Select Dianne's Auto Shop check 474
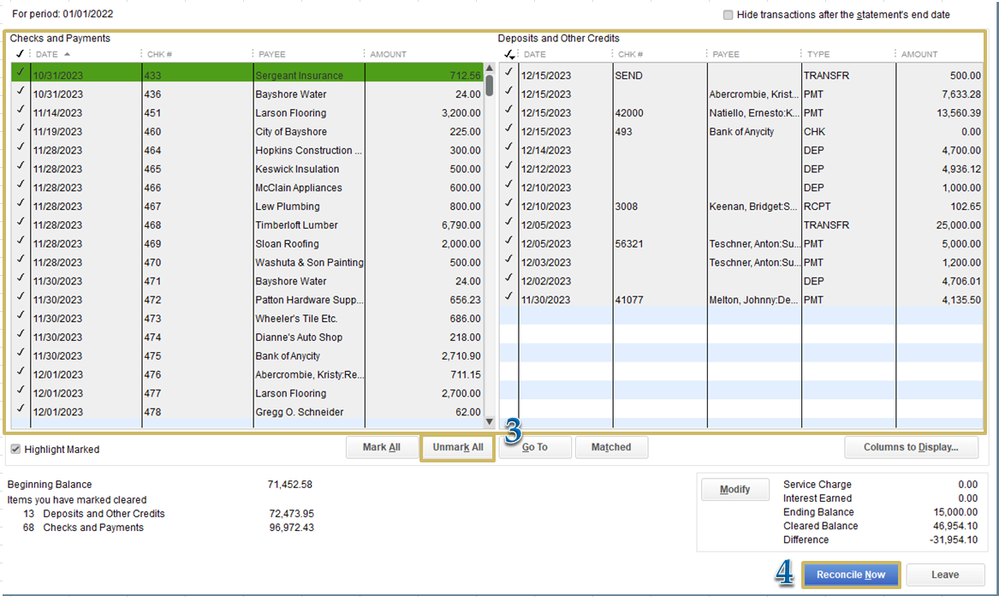 (247, 337)
